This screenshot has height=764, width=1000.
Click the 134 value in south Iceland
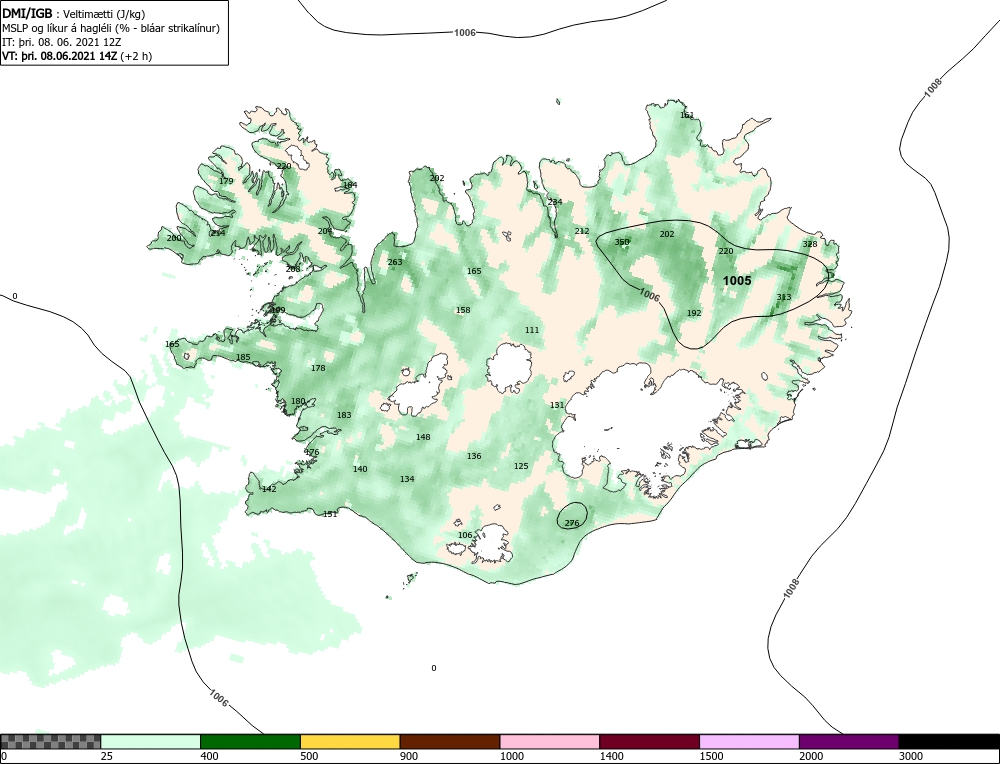tap(407, 479)
